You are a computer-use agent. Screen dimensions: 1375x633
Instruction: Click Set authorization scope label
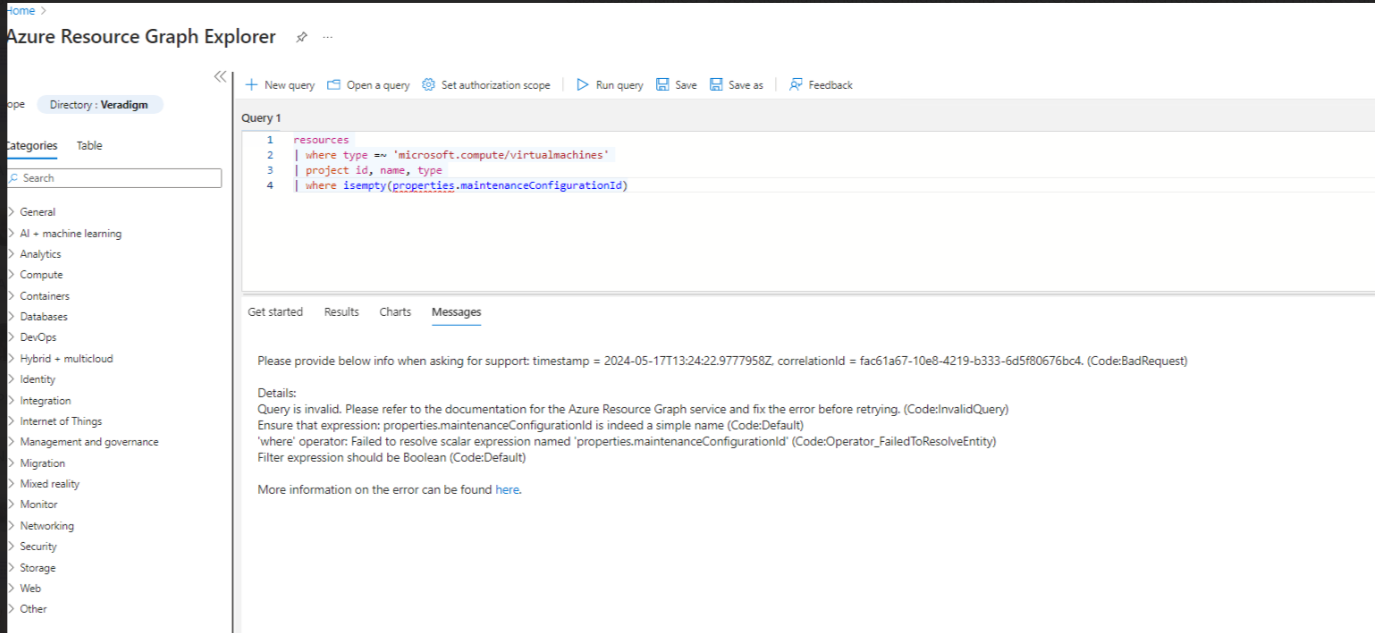tap(495, 85)
